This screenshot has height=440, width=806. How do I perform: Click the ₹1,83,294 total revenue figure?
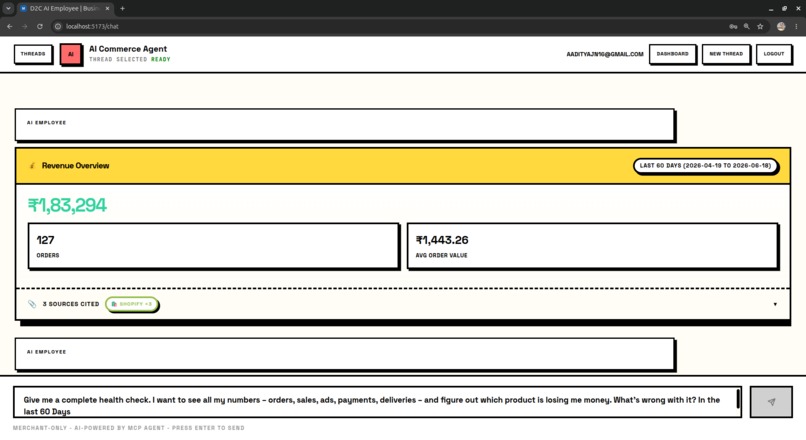click(x=67, y=205)
